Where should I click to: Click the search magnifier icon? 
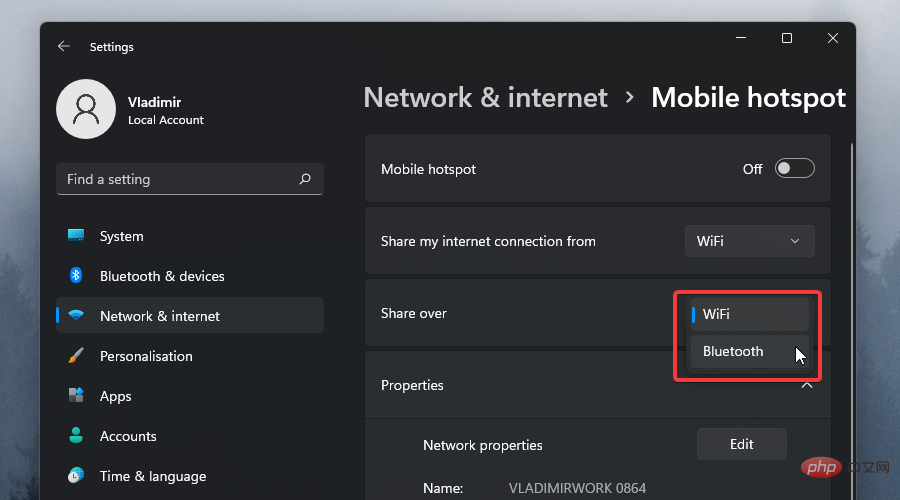point(305,179)
